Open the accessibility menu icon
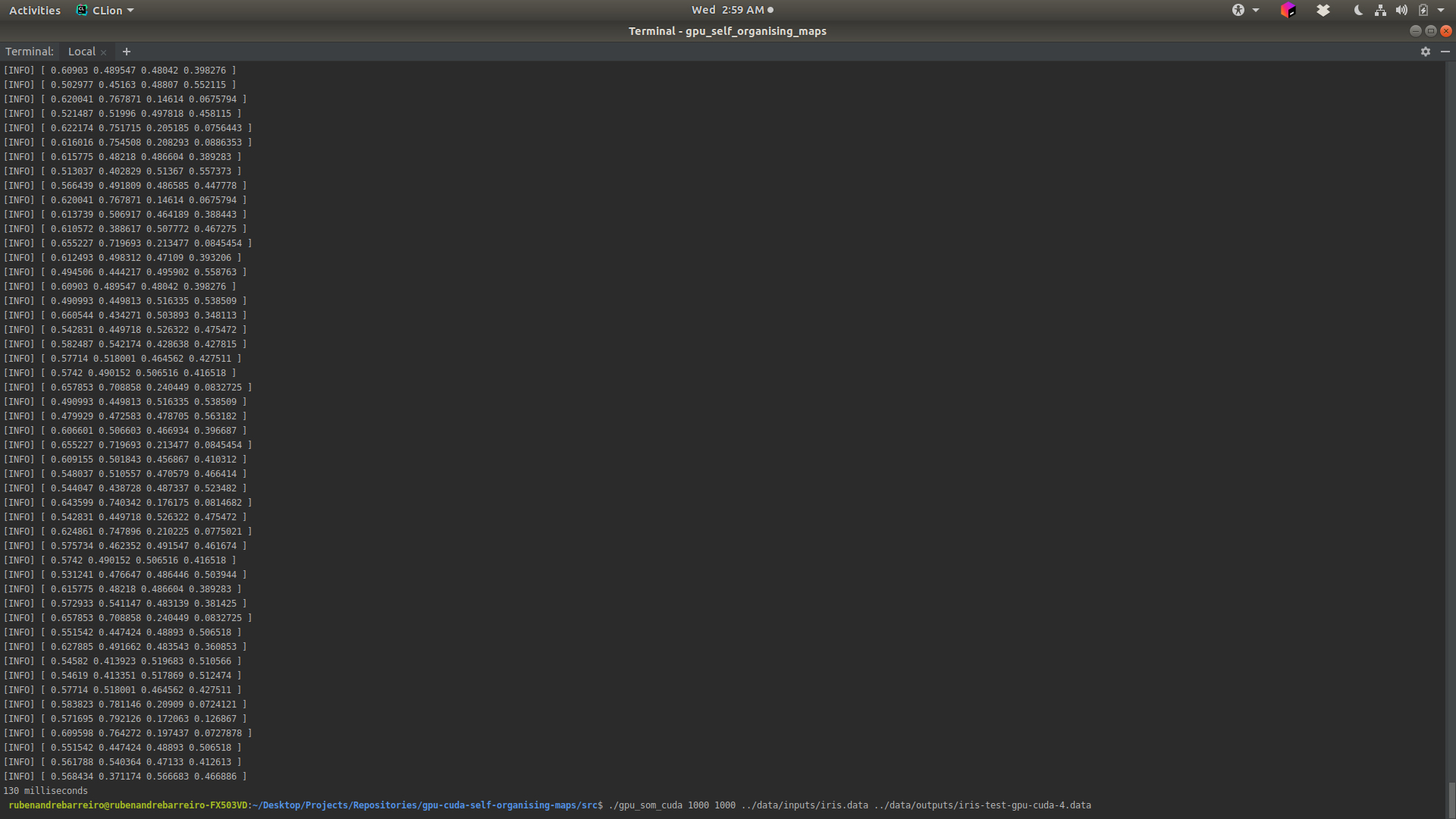Screen dimensions: 1456x819 click(x=1238, y=10)
